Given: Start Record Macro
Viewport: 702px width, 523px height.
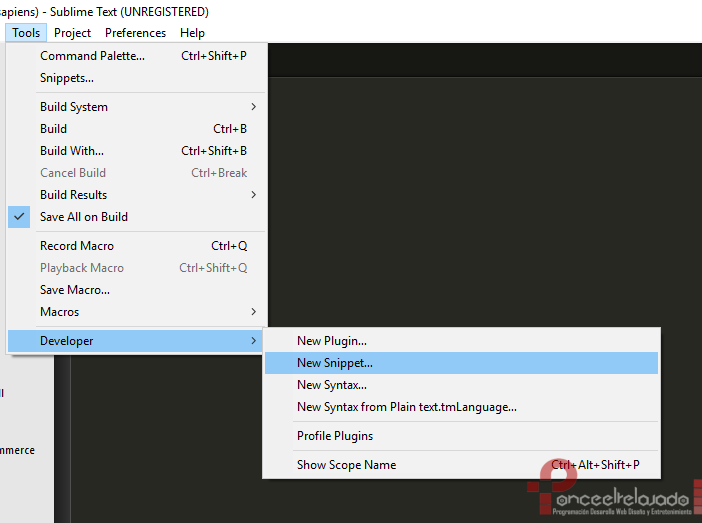Looking at the screenshot, I should [x=137, y=246].
